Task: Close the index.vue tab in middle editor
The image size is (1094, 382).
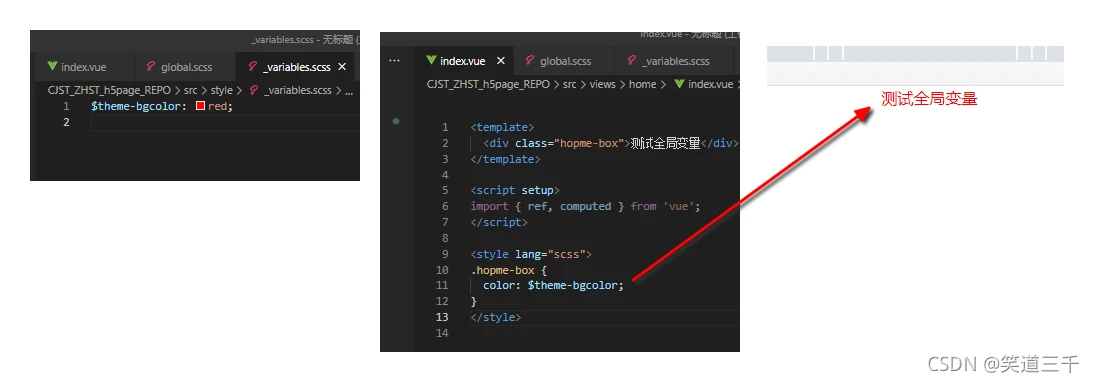Action: tap(500, 61)
